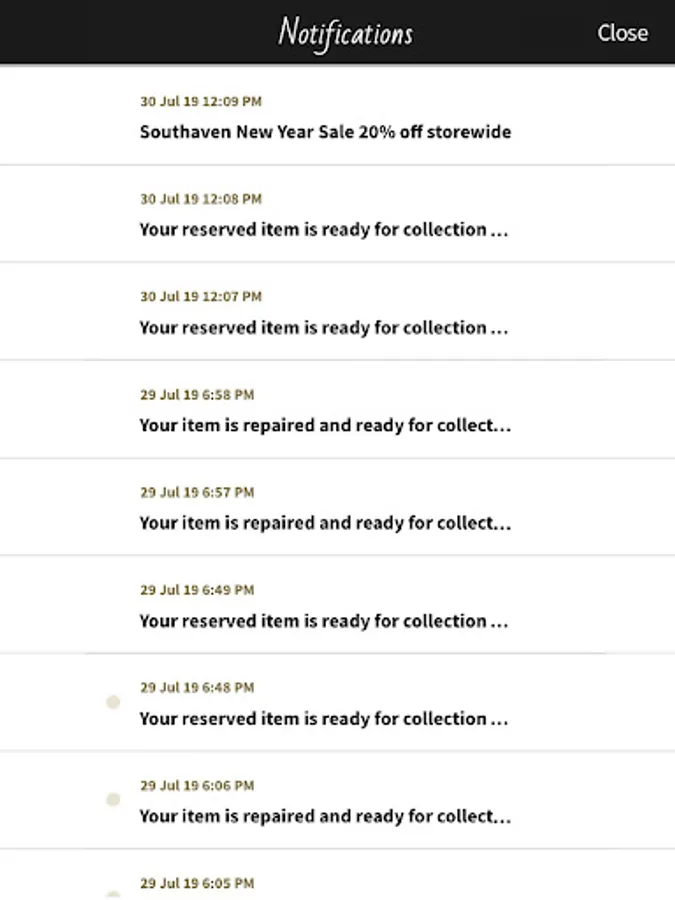
Task: Select the 29 Jul 19 6:58 PM timestamp
Action: coord(197,395)
